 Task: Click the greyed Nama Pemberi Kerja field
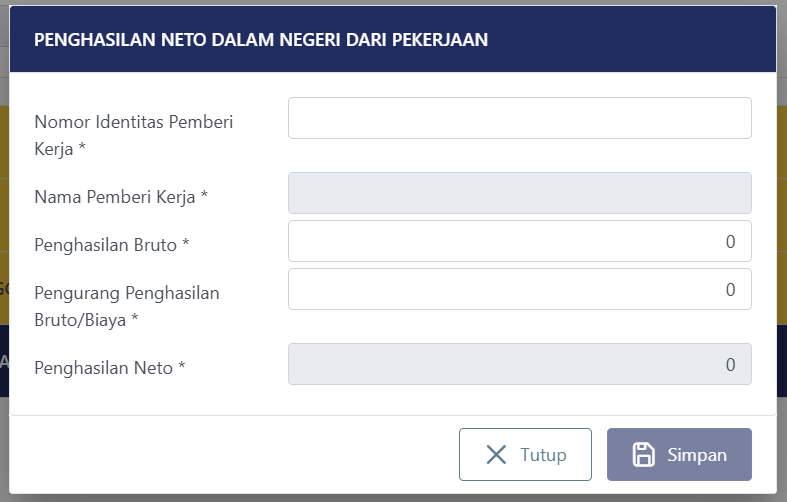point(519,193)
